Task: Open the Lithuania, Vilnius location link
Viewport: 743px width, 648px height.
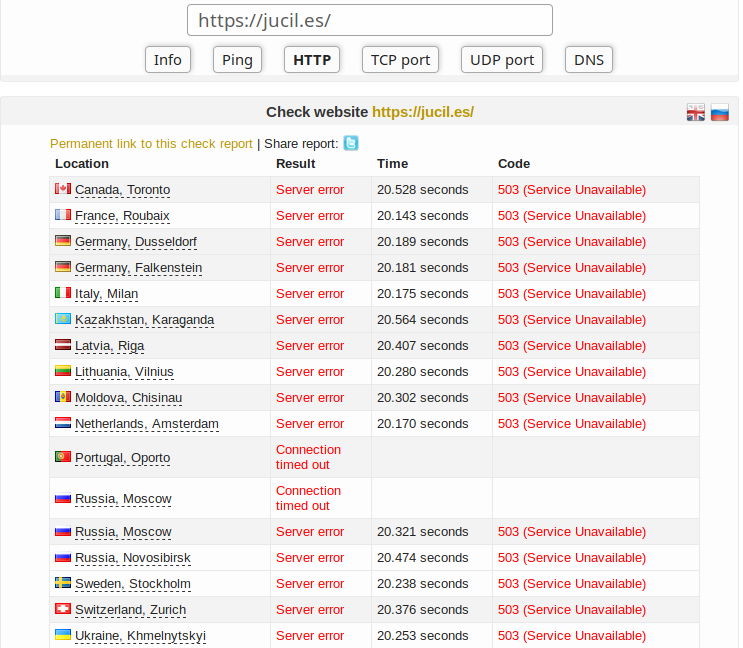Action: (x=124, y=372)
